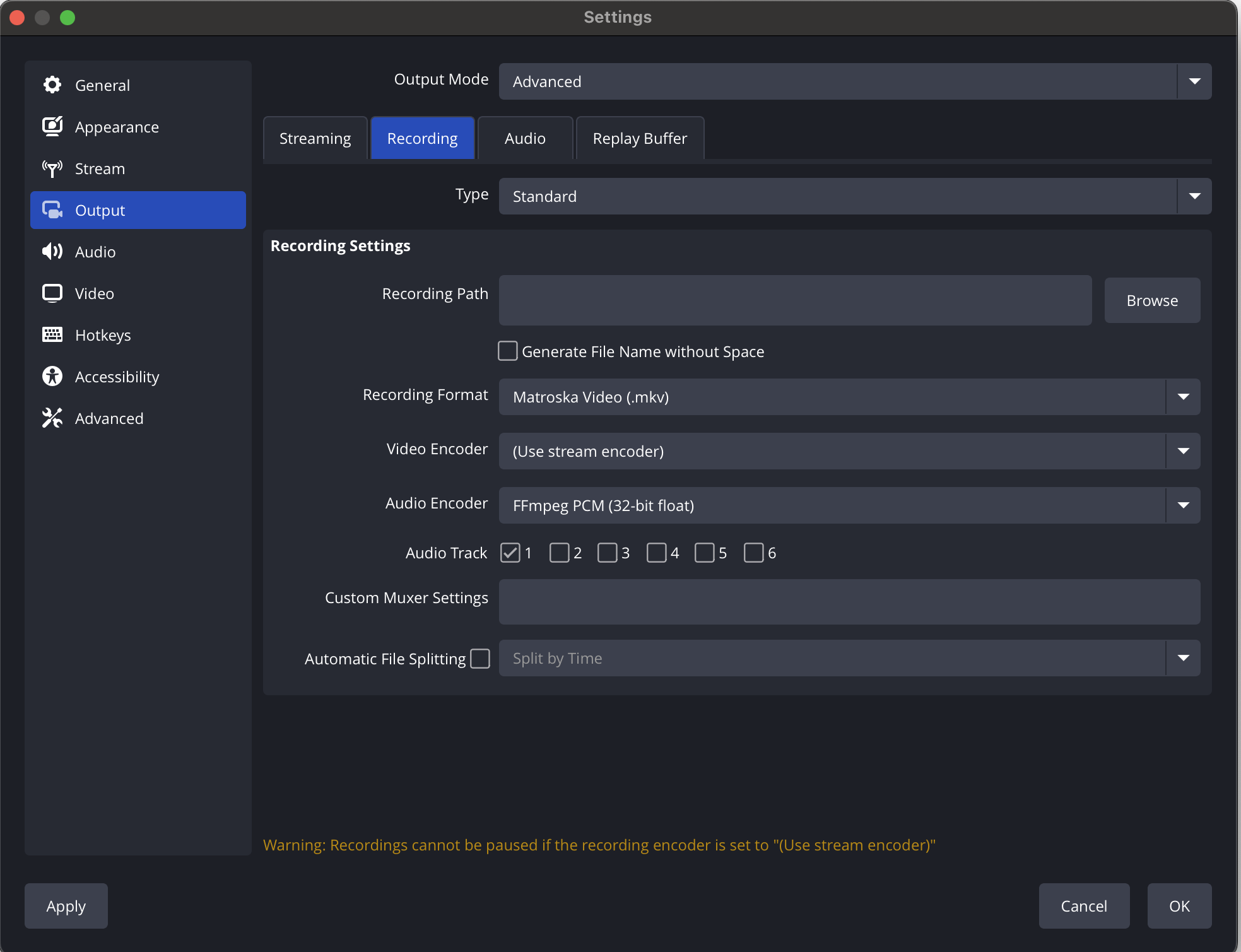Screen dimensions: 1241x952
Task: Click the Custom Muxer Settings field
Action: click(x=849, y=602)
